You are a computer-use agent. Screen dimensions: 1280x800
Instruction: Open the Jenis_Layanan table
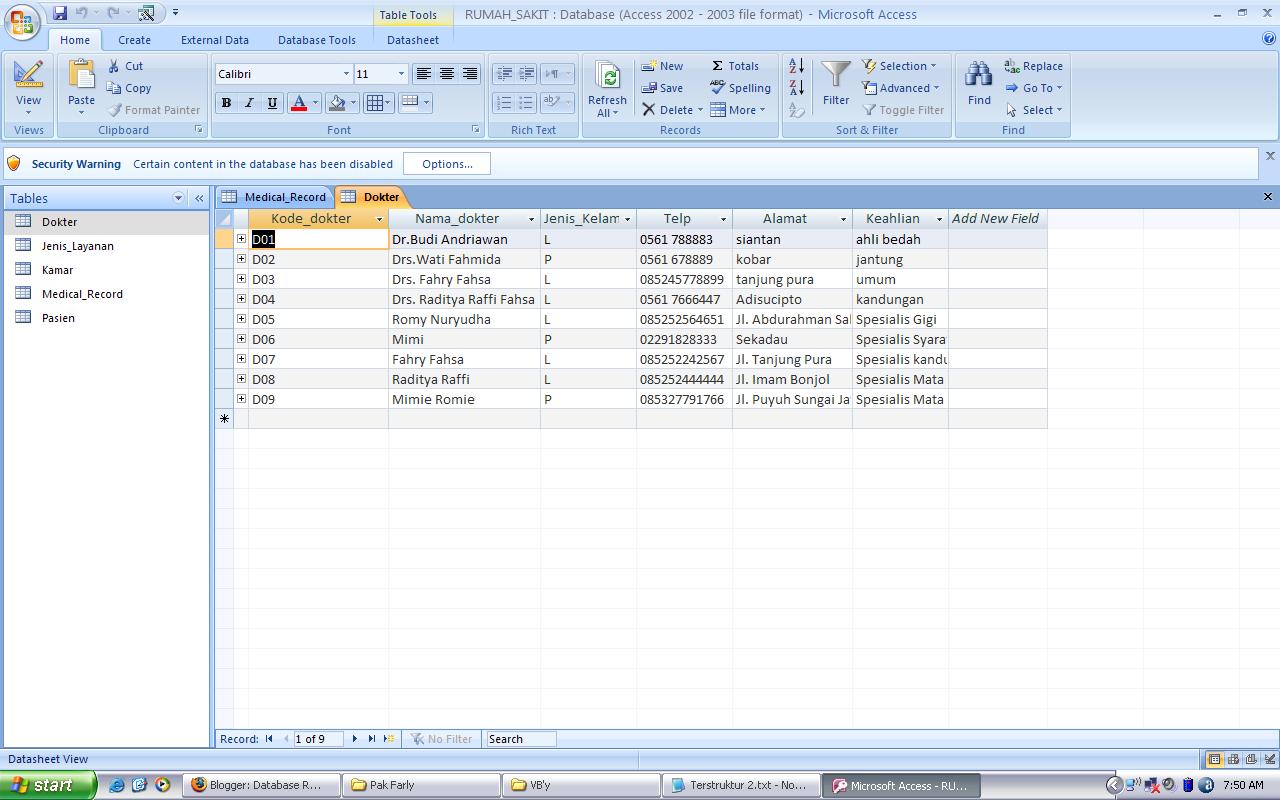tap(77, 246)
